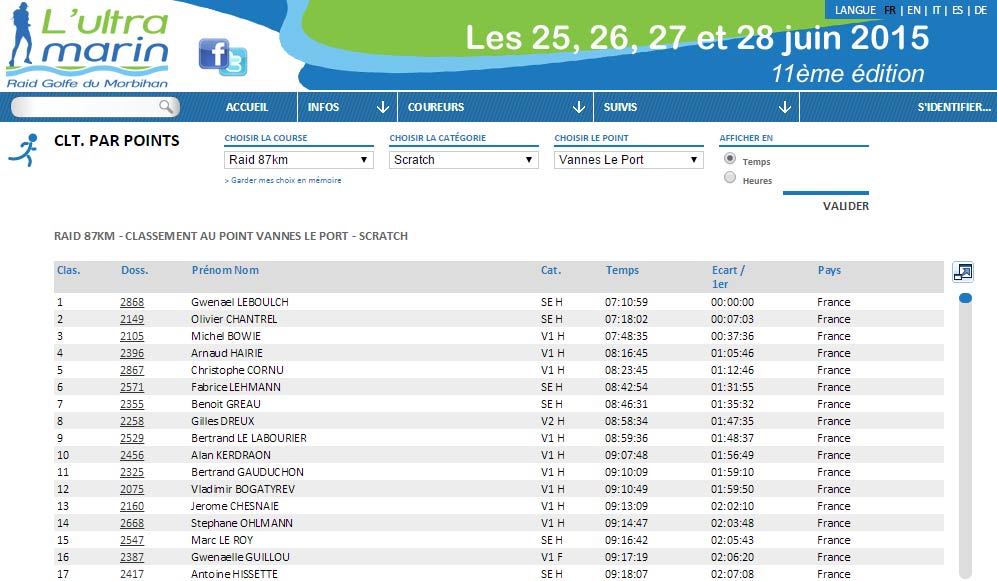
Task: Click the L'ultra marin logo
Action: 87,45
